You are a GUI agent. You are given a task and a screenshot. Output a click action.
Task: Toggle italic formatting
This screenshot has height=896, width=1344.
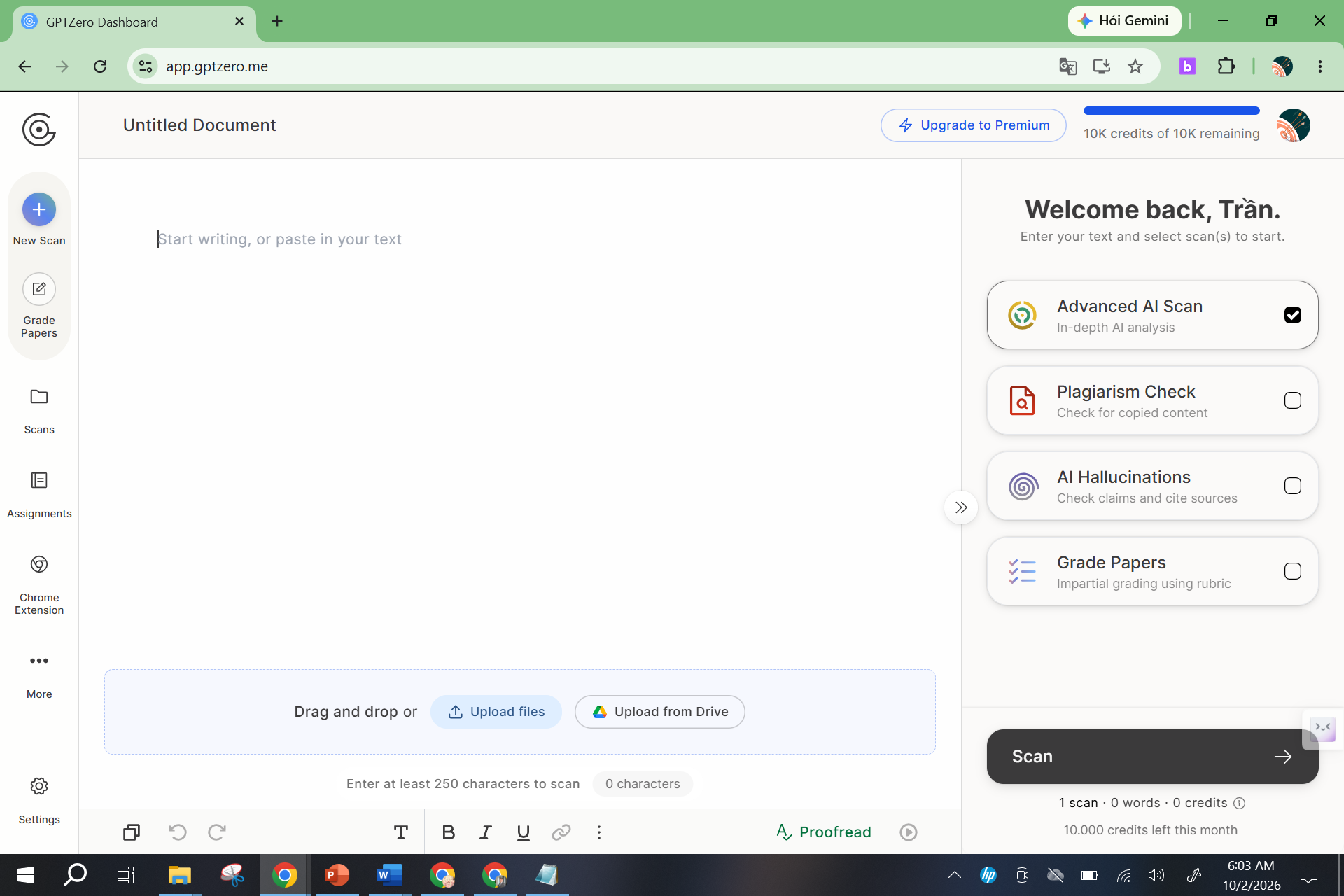click(486, 832)
